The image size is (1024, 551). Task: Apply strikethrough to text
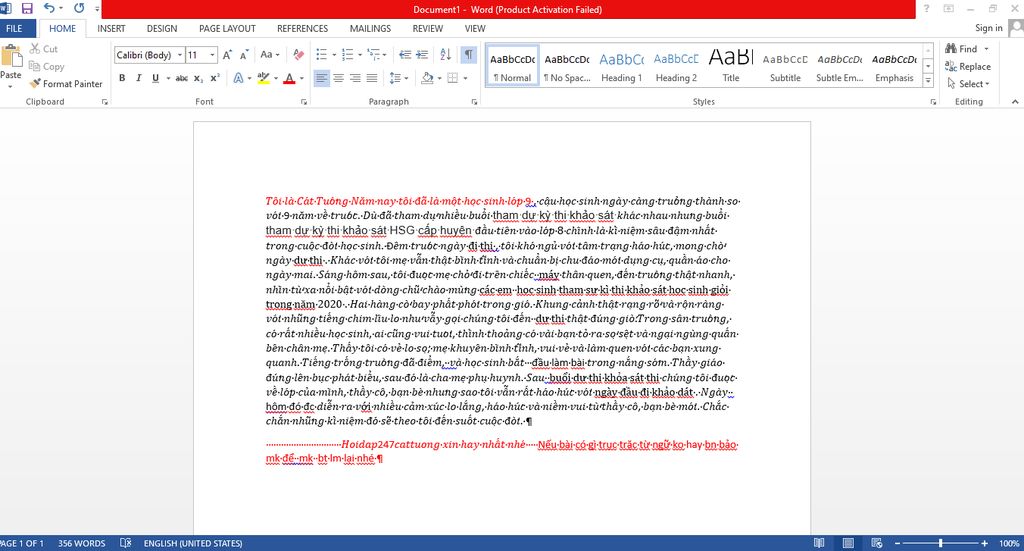(182, 78)
